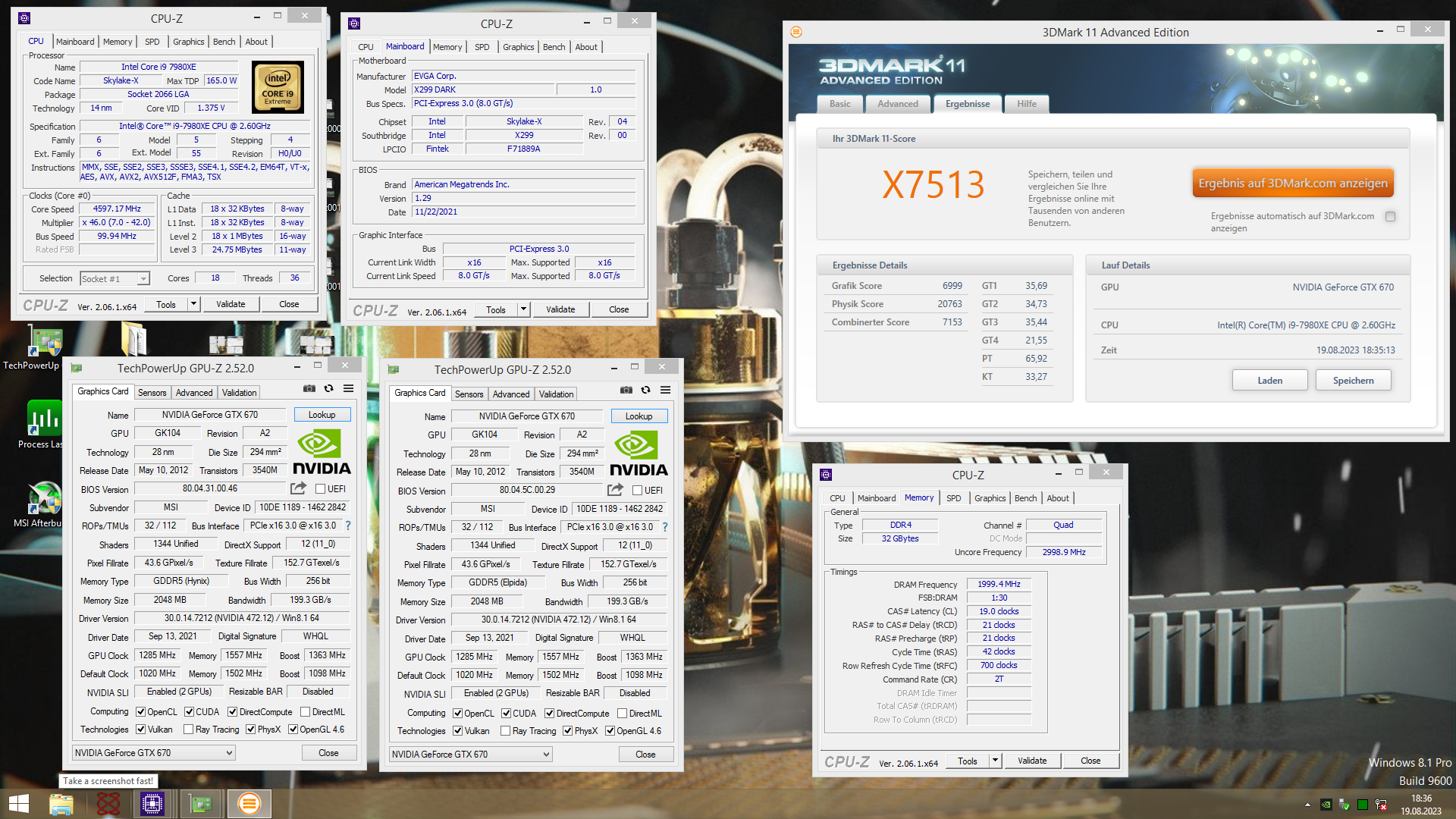Open hamburger menu in left GPU-Z window

tap(348, 389)
